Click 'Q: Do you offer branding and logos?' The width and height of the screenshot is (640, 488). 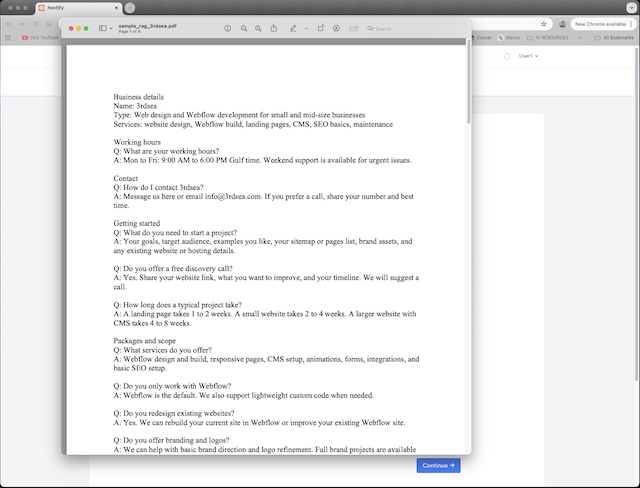click(171, 440)
